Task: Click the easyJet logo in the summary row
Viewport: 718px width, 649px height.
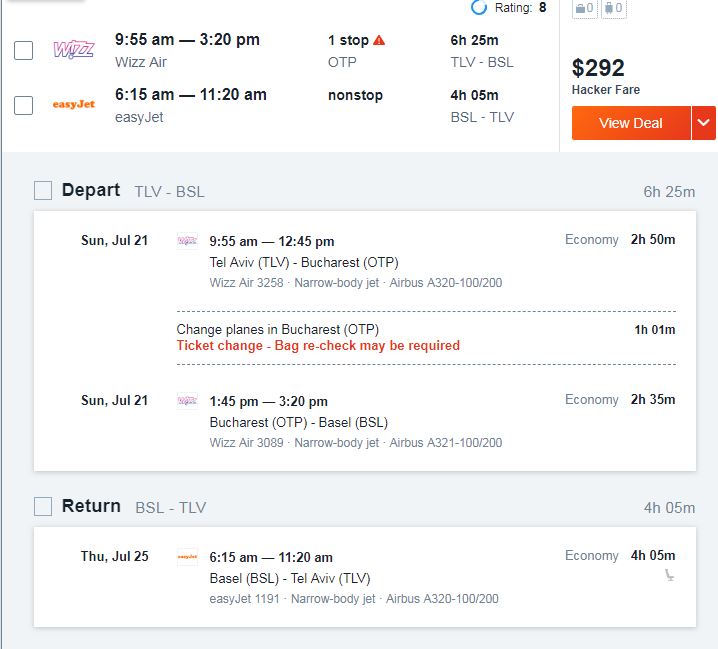Action: coord(73,104)
